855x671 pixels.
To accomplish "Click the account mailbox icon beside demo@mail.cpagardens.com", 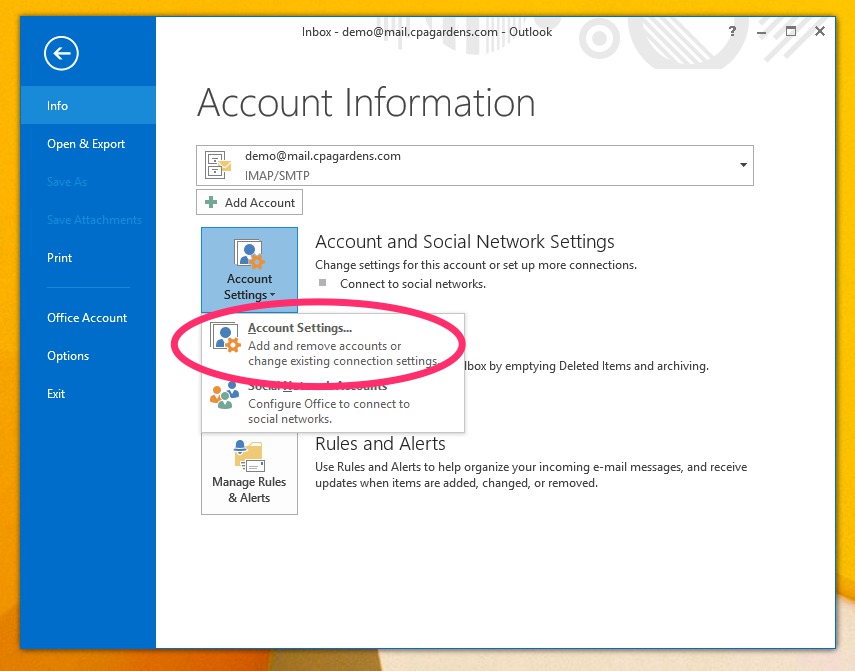I will [x=218, y=165].
